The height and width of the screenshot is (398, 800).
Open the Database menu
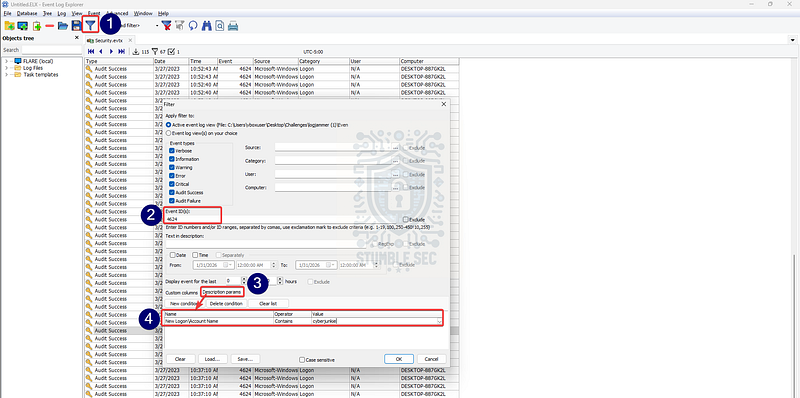(x=27, y=13)
